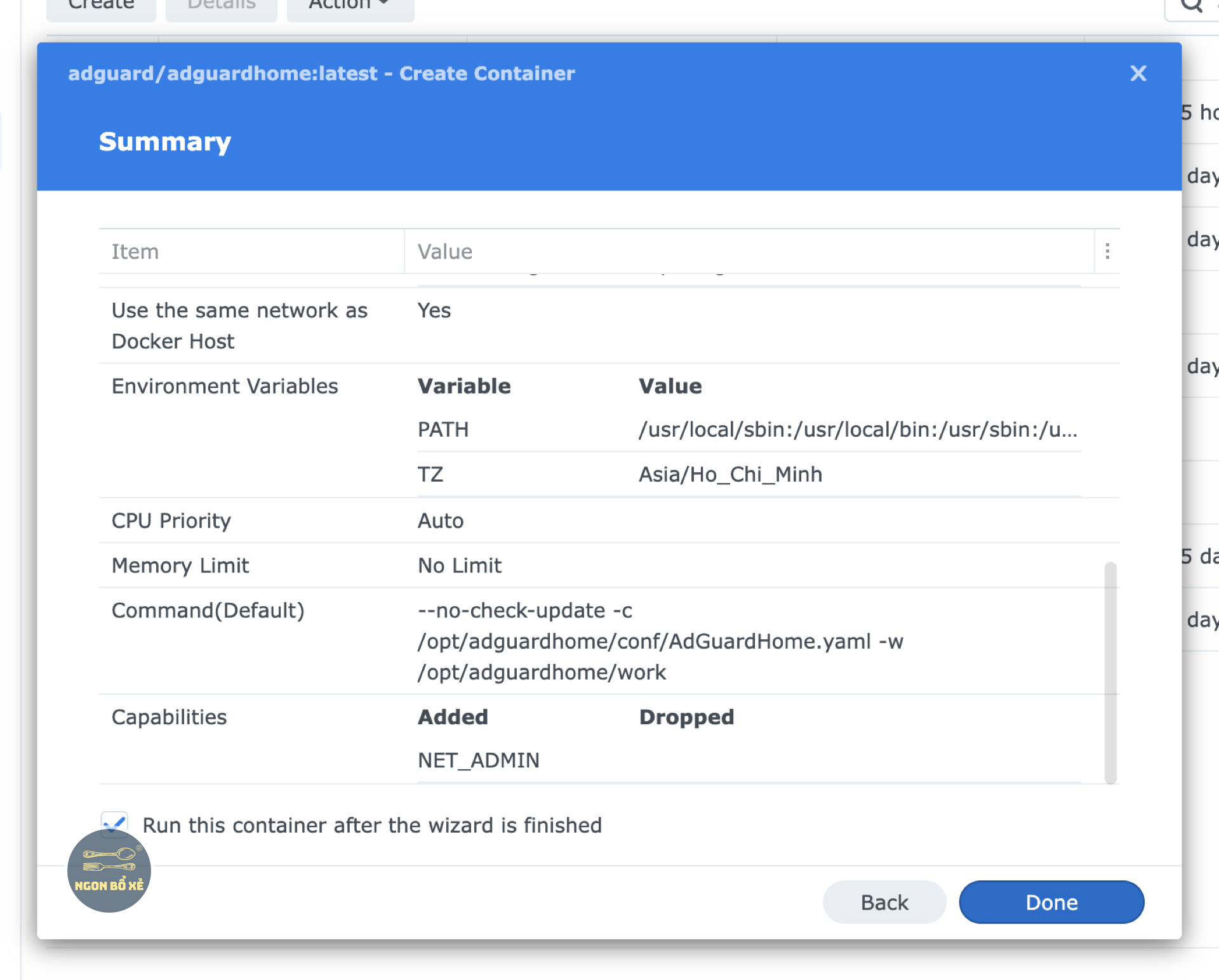1219x980 pixels.
Task: Select the Memory Limit No Limit value
Action: coord(460,566)
